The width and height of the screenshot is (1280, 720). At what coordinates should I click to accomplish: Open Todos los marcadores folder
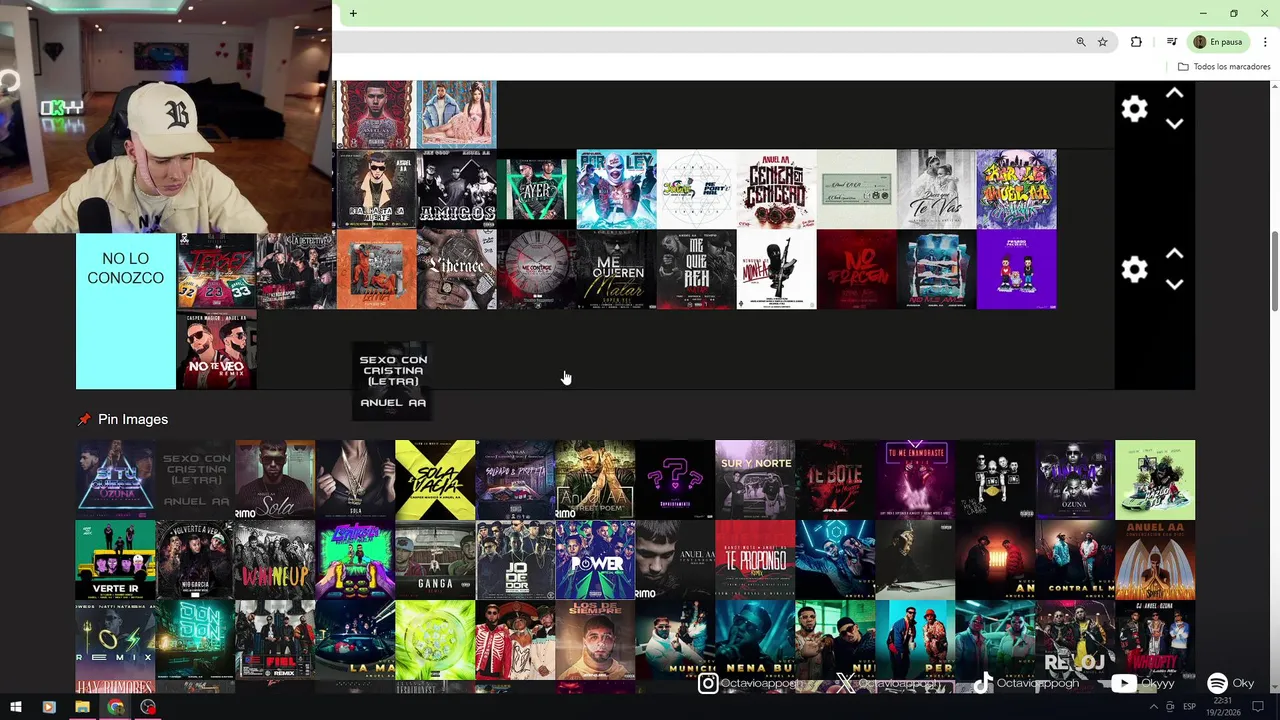point(1224,67)
